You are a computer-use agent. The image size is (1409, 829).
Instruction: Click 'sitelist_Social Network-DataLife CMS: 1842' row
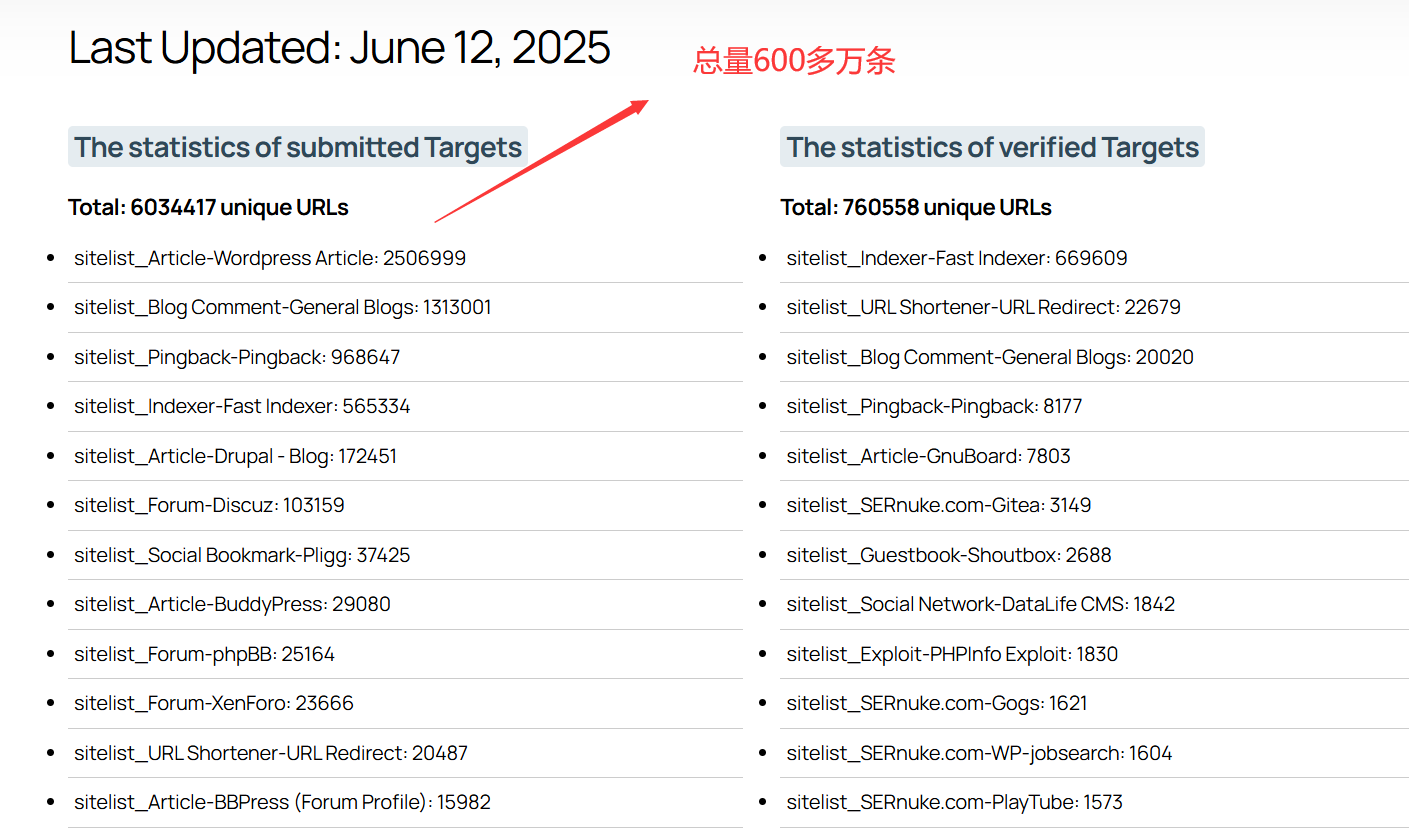tap(1094, 604)
